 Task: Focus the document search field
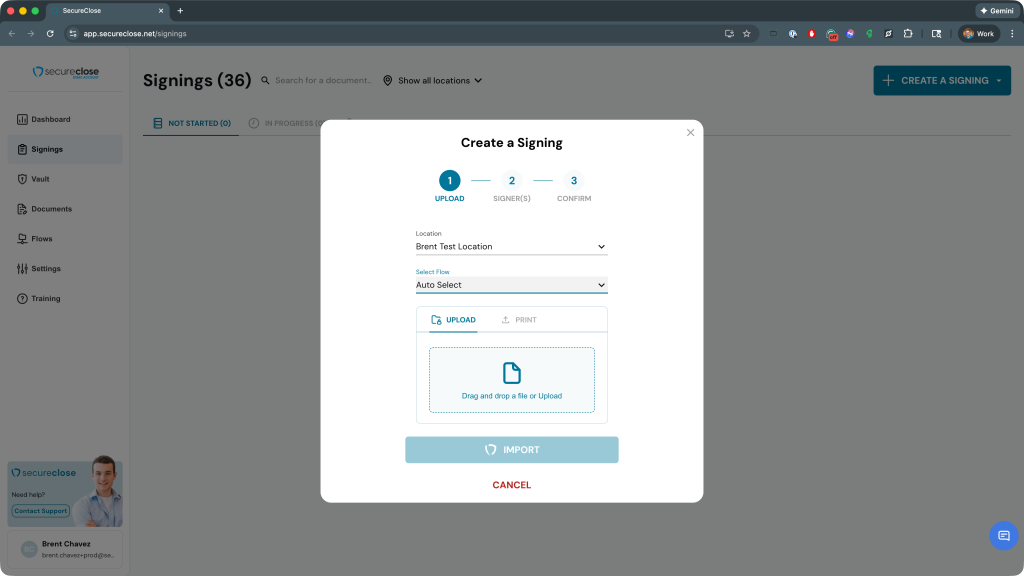pos(322,81)
